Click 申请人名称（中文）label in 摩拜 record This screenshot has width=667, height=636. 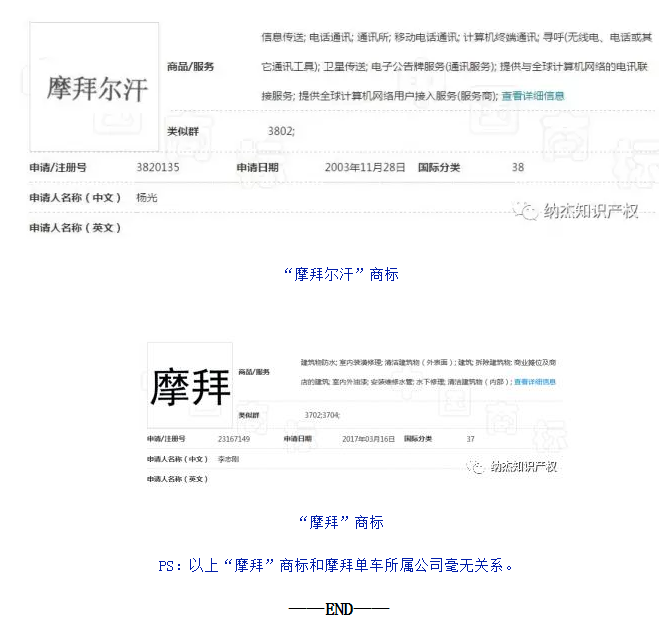tap(177, 459)
